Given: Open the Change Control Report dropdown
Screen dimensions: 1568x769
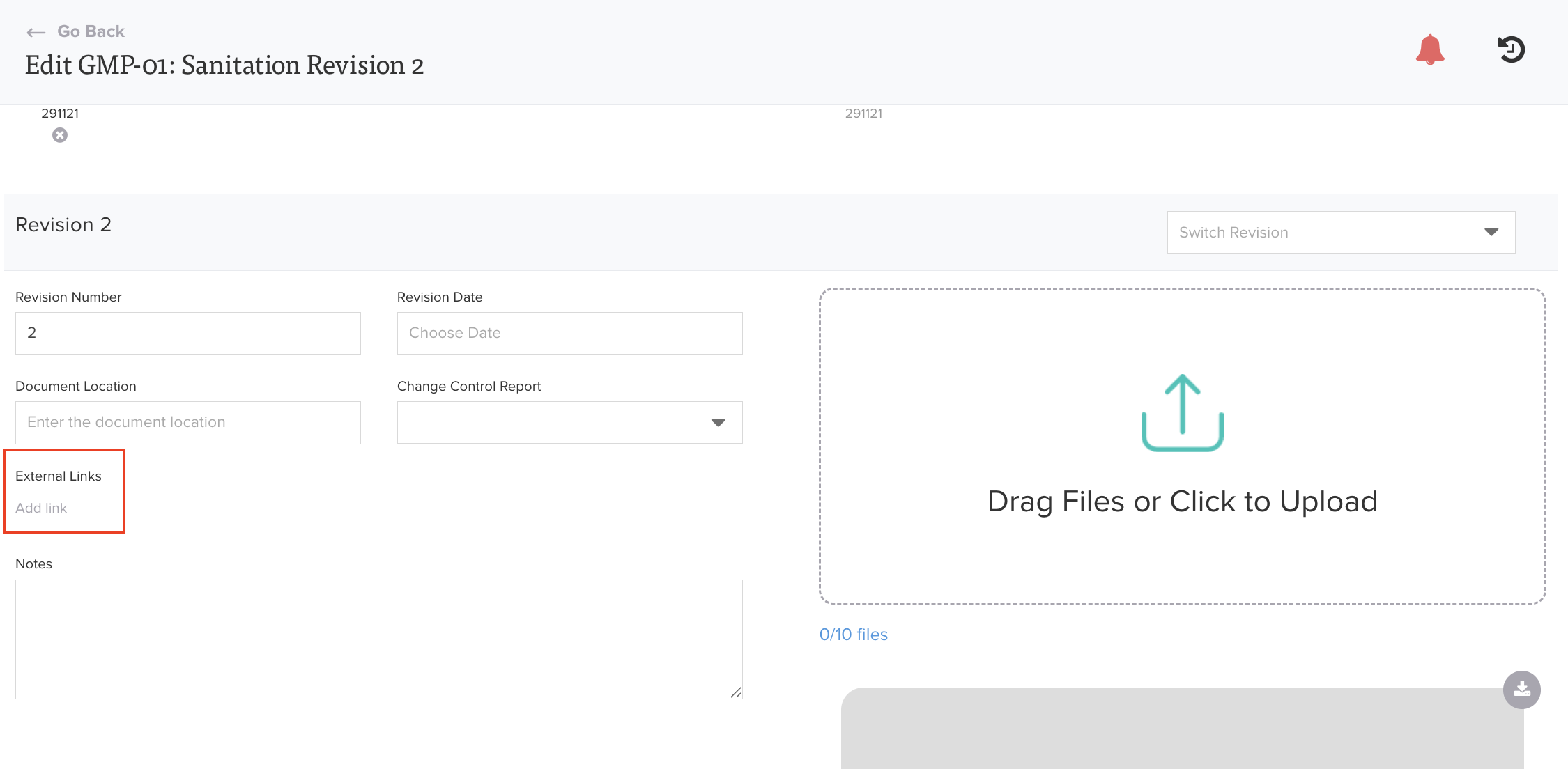Looking at the screenshot, I should [569, 422].
